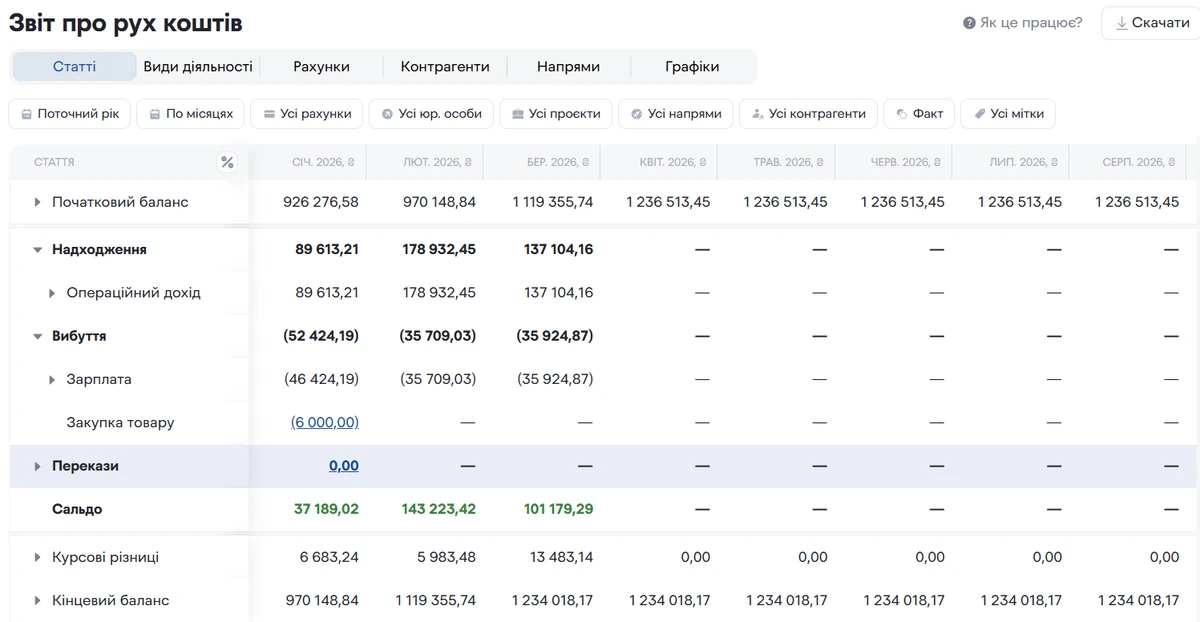Expand the Зарплата row
The width and height of the screenshot is (1200, 622).
(x=52, y=380)
